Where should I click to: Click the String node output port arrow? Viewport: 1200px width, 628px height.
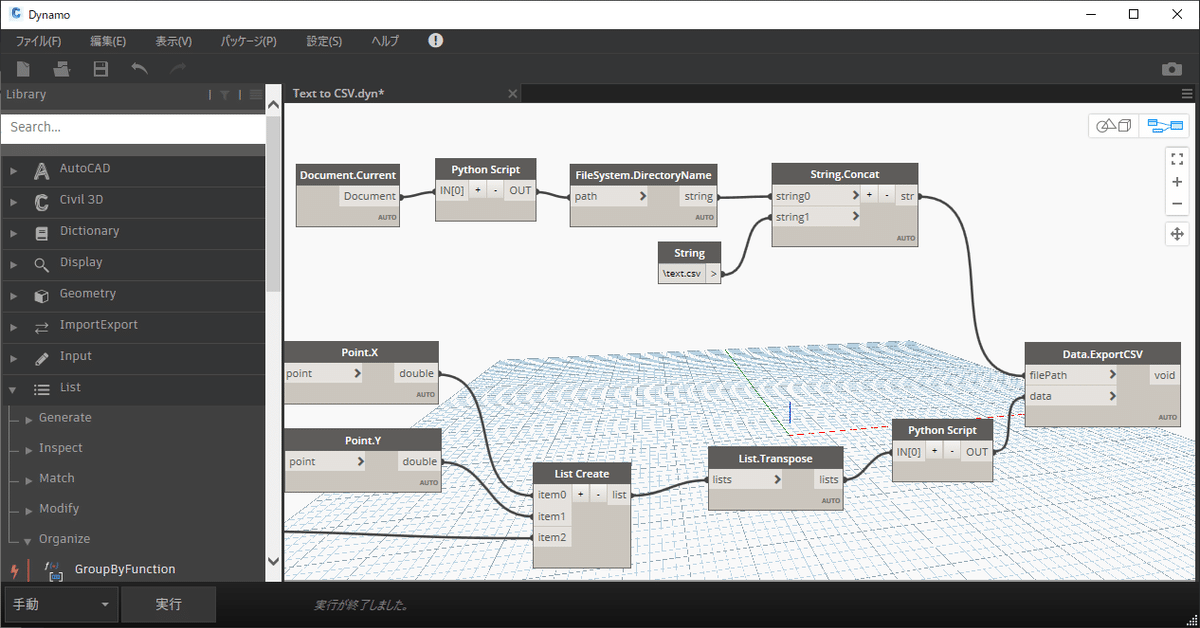(713, 273)
